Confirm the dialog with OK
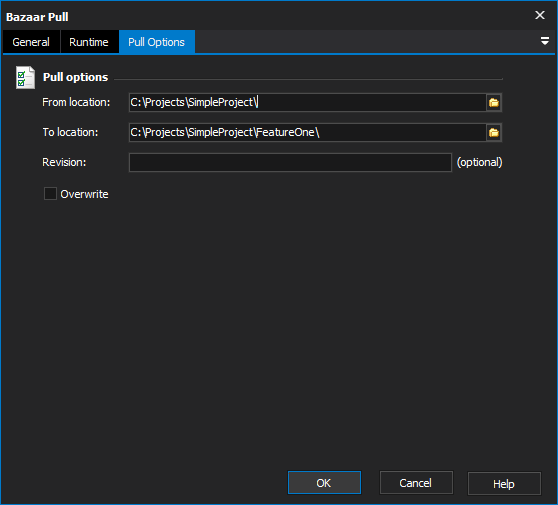Viewport: 558px width, 505px height. 324,483
